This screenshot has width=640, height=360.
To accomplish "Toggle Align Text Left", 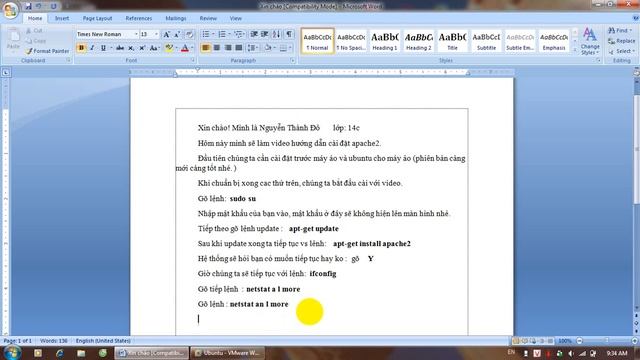I will pos(206,48).
